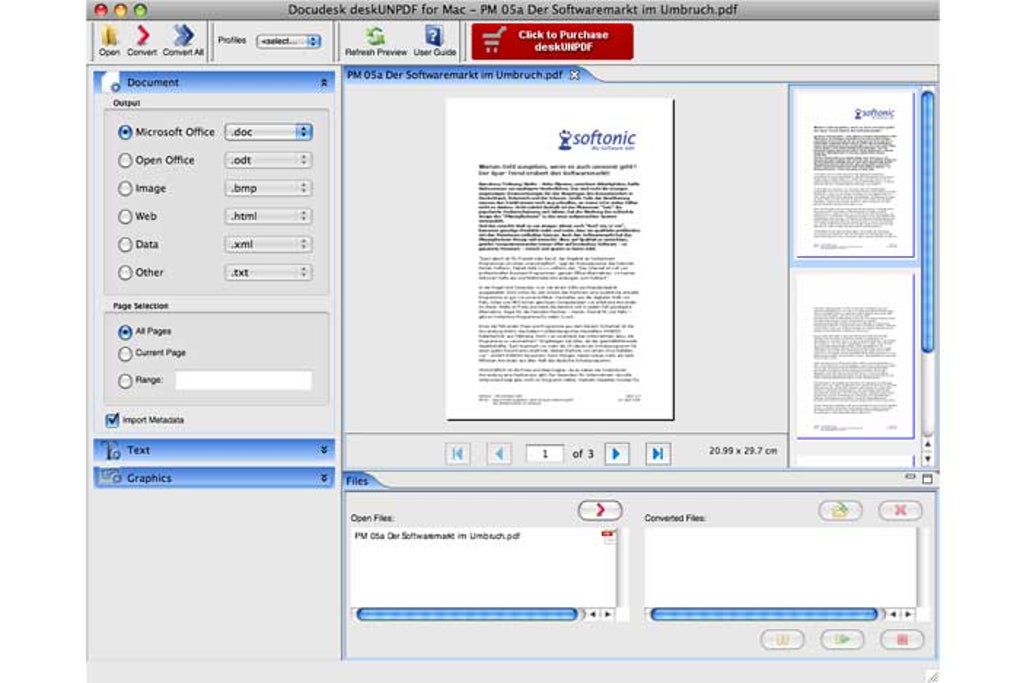Image resolution: width=1020 pixels, height=683 pixels.
Task: Click right arrow of Open Files scrollbar
Action: pos(608,614)
